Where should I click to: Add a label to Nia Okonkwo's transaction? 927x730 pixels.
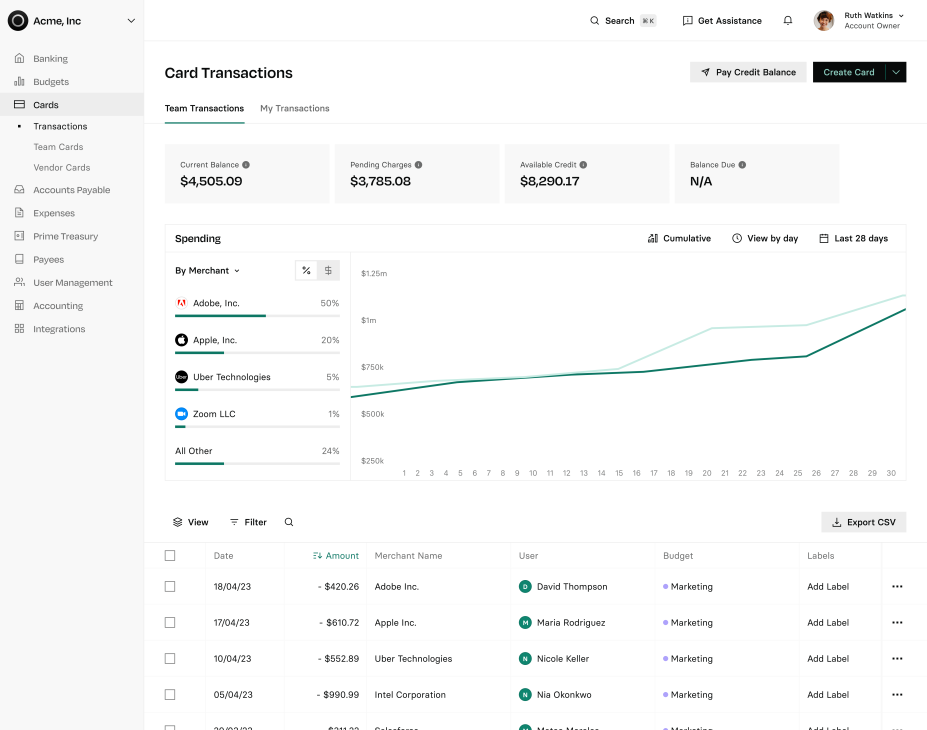[827, 695]
